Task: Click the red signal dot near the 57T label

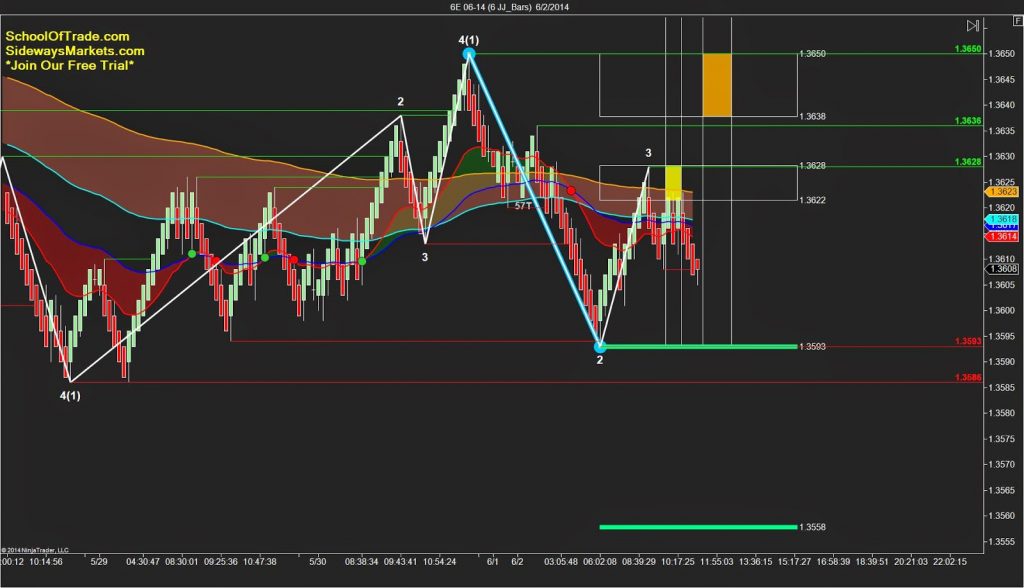Action: click(571, 190)
